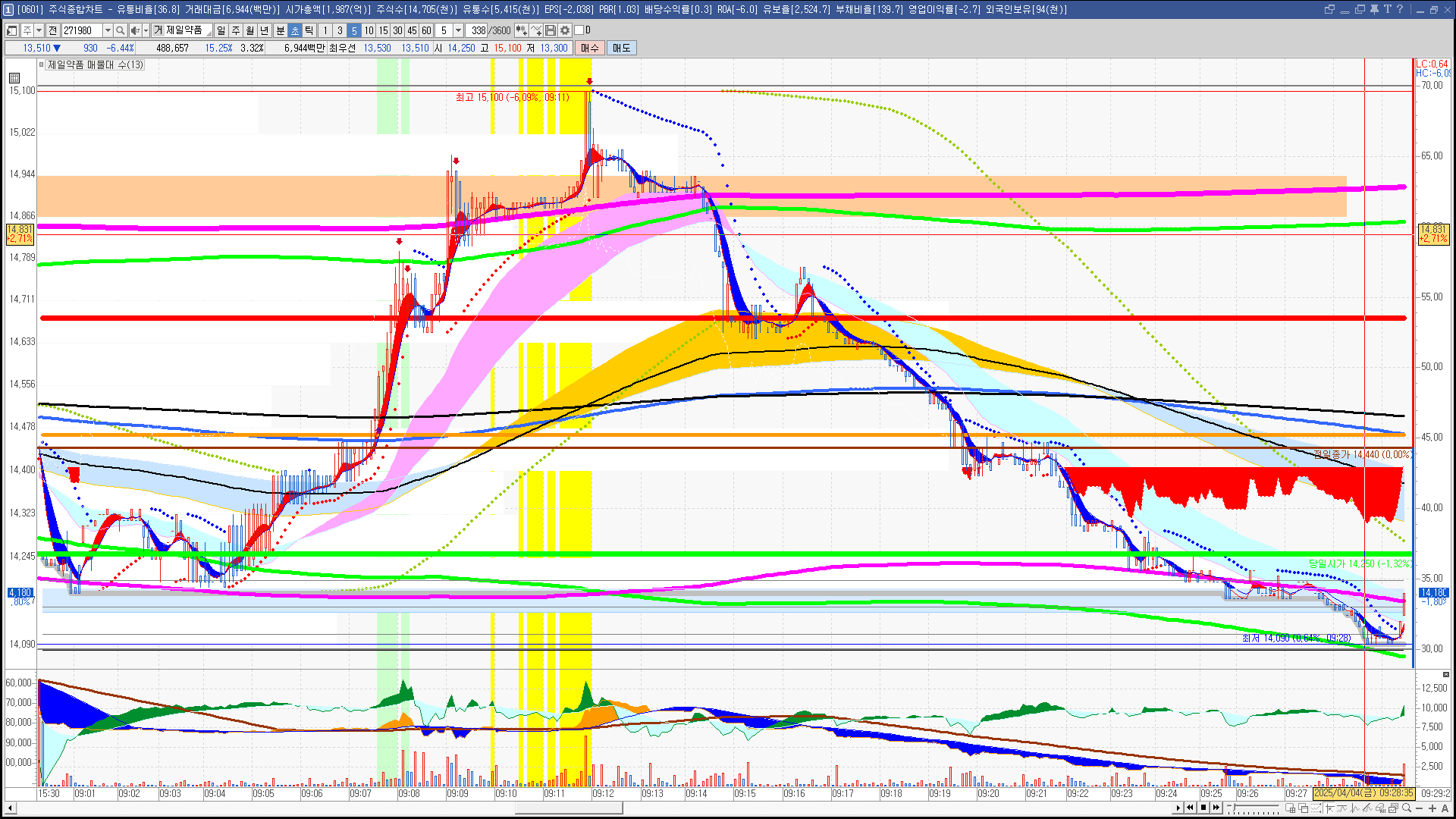Screen dimensions: 1456x819
Task: Expand the 주 market type dropdown
Action: tap(39, 30)
